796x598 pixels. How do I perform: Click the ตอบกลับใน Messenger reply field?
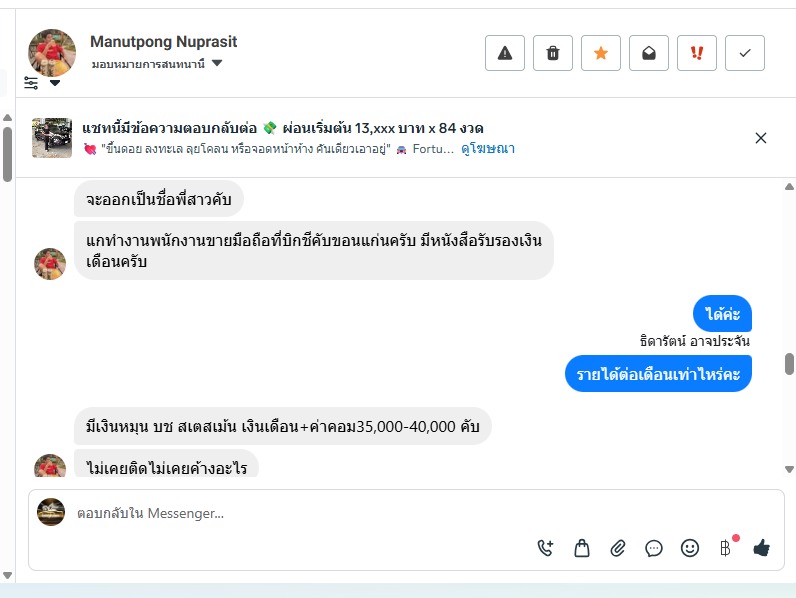coord(300,513)
